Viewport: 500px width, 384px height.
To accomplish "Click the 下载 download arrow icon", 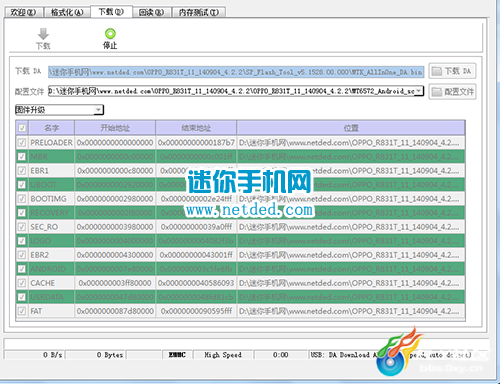I will click(x=43, y=34).
